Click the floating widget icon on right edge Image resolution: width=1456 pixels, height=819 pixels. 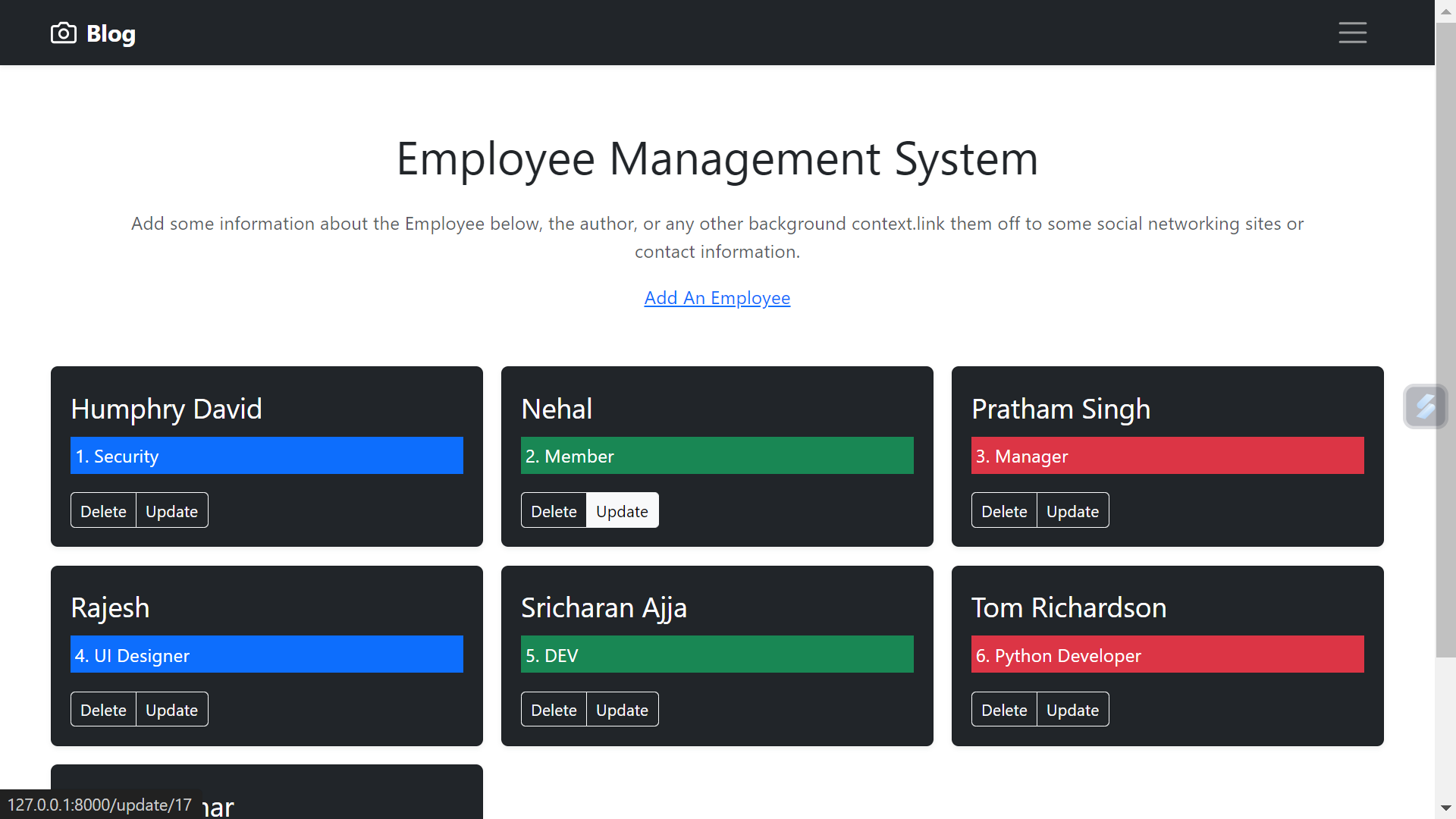point(1426,406)
